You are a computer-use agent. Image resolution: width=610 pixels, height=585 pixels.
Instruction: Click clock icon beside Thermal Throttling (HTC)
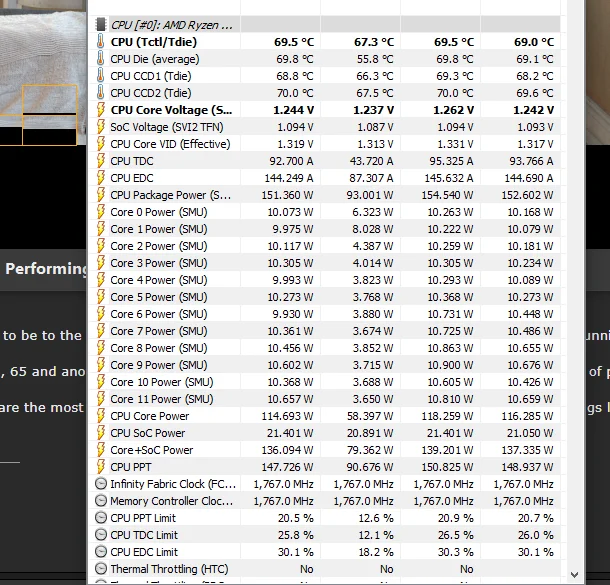pyautogui.click(x=101, y=569)
